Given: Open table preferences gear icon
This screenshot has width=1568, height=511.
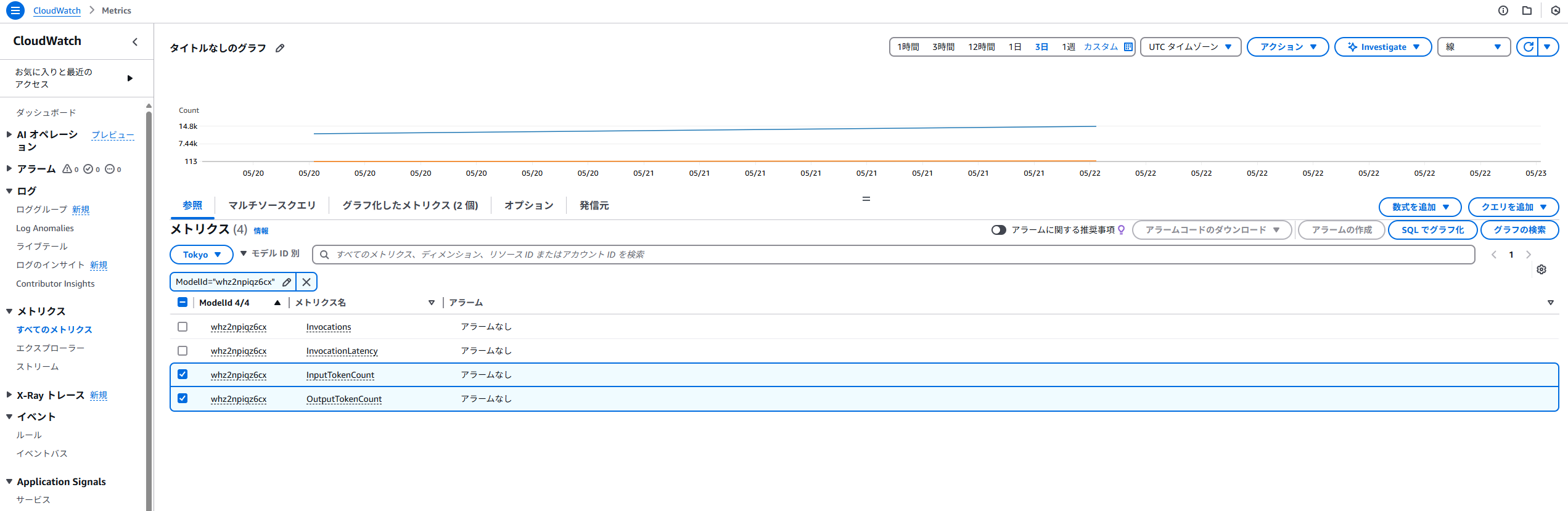Looking at the screenshot, I should (1541, 269).
